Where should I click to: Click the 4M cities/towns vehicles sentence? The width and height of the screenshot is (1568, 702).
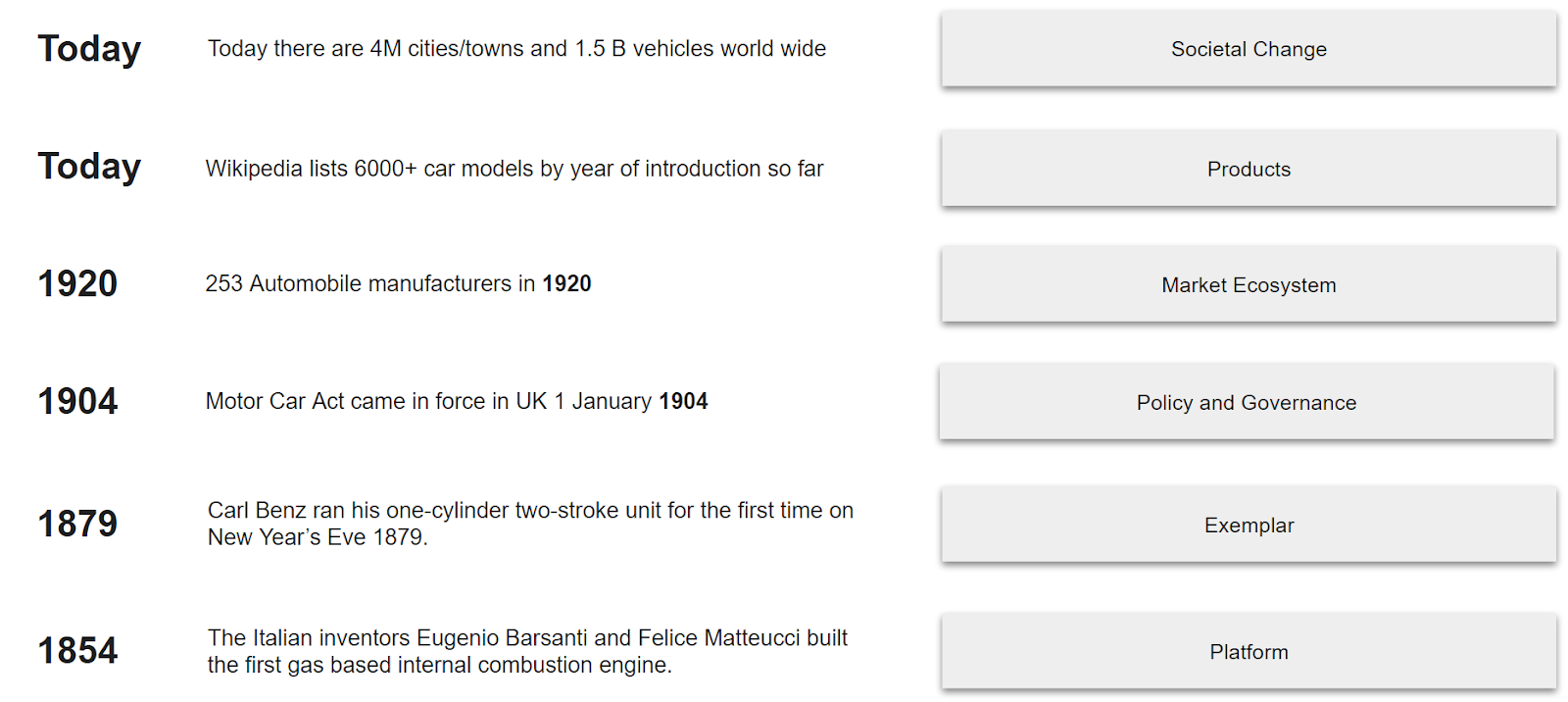pos(516,49)
